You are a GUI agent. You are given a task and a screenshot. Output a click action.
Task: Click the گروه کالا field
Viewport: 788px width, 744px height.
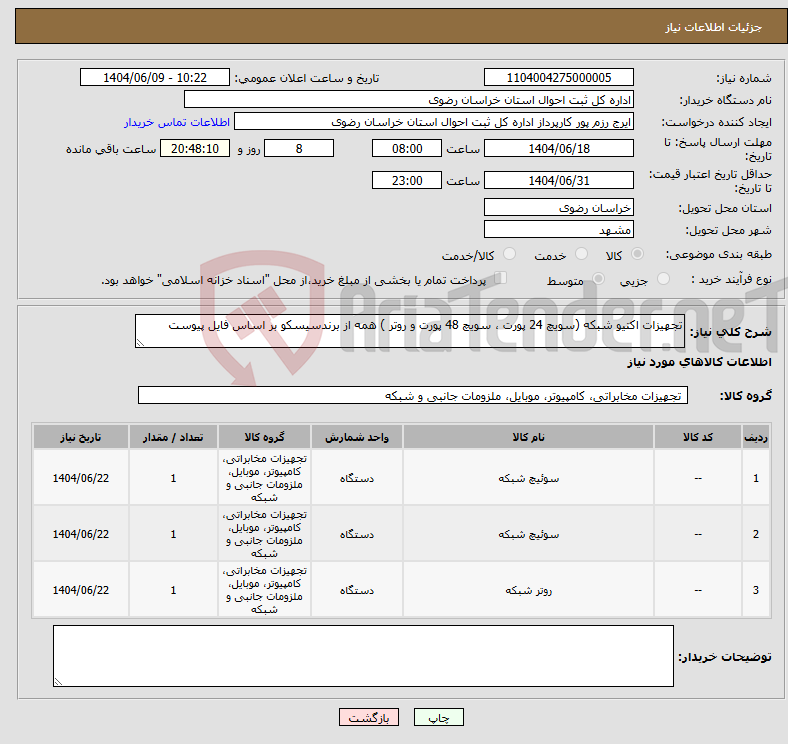coord(410,396)
